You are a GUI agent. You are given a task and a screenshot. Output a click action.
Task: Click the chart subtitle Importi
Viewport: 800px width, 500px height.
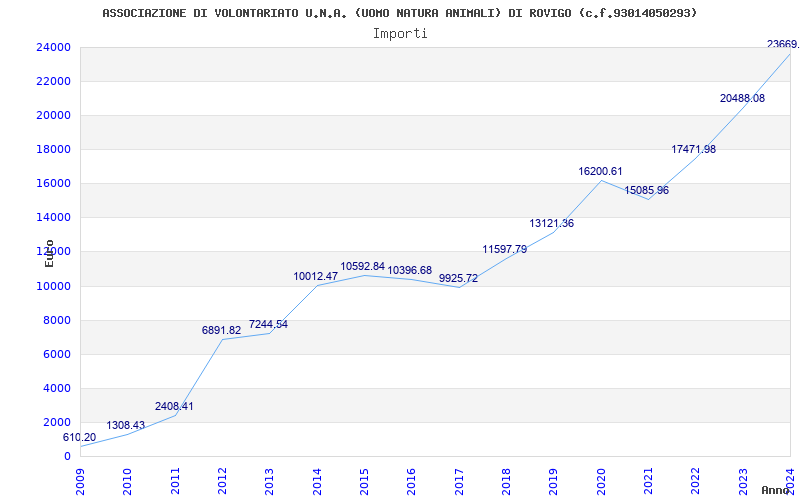pyautogui.click(x=400, y=34)
